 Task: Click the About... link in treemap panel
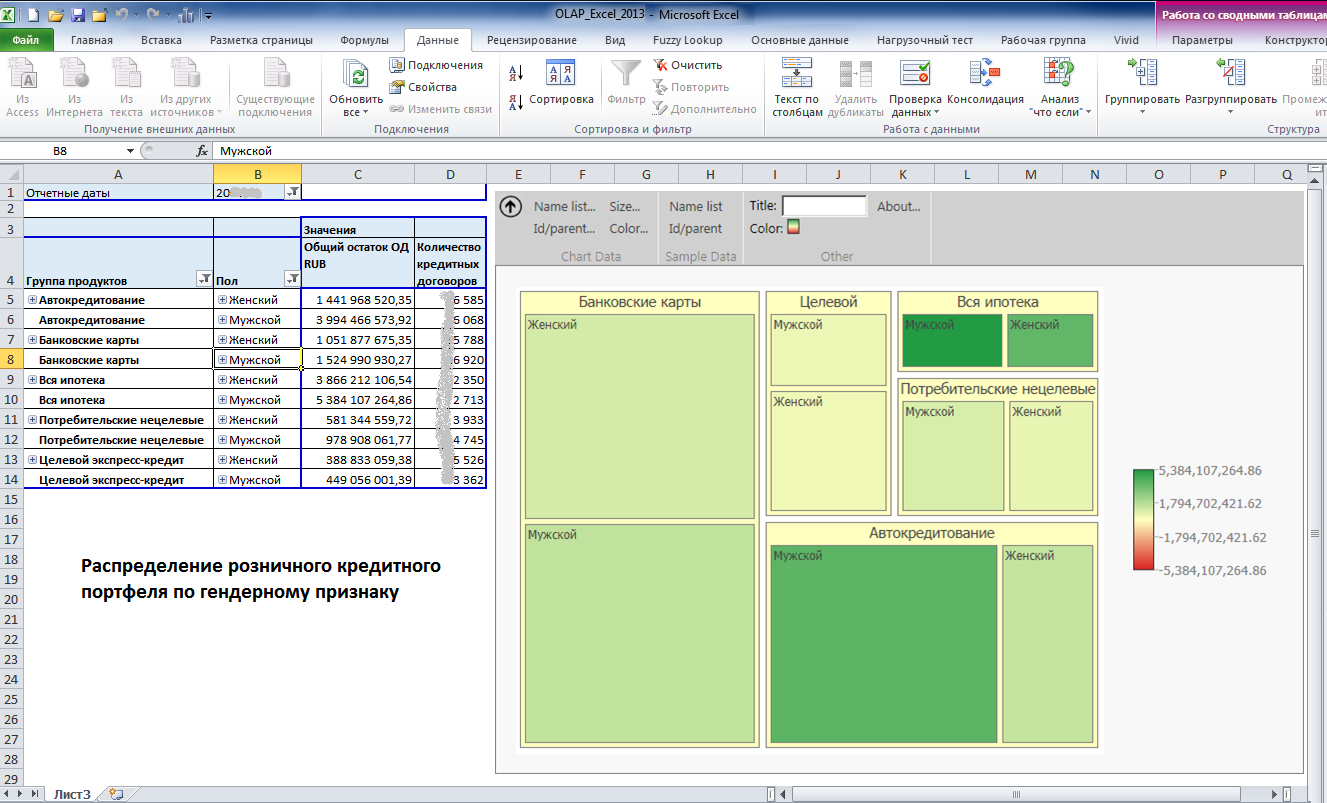pyautogui.click(x=898, y=206)
